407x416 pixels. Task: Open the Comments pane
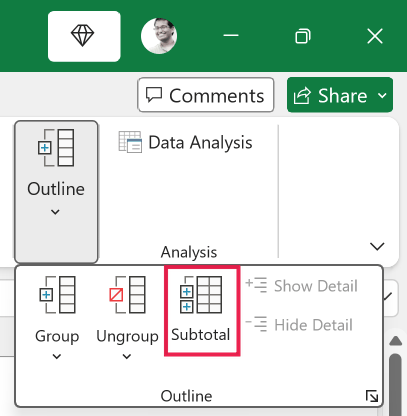click(206, 95)
